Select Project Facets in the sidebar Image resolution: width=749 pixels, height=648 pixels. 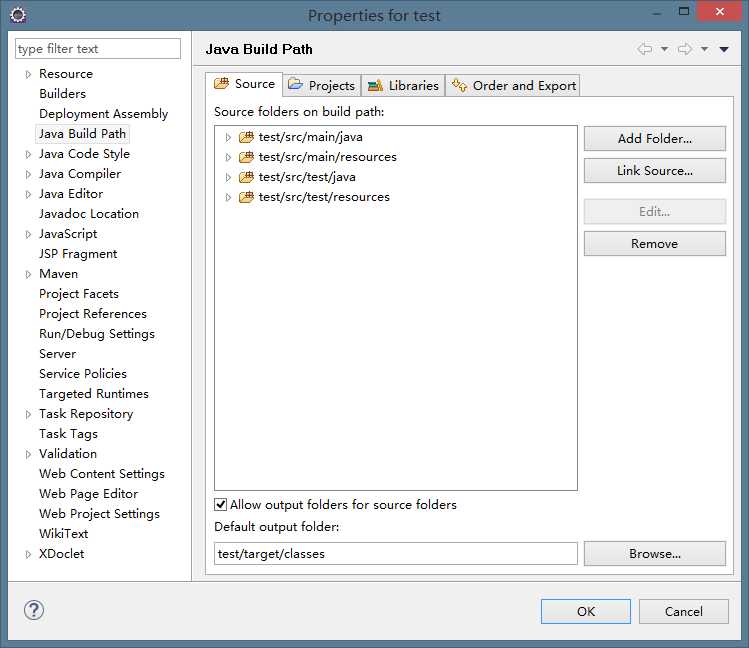coord(79,294)
